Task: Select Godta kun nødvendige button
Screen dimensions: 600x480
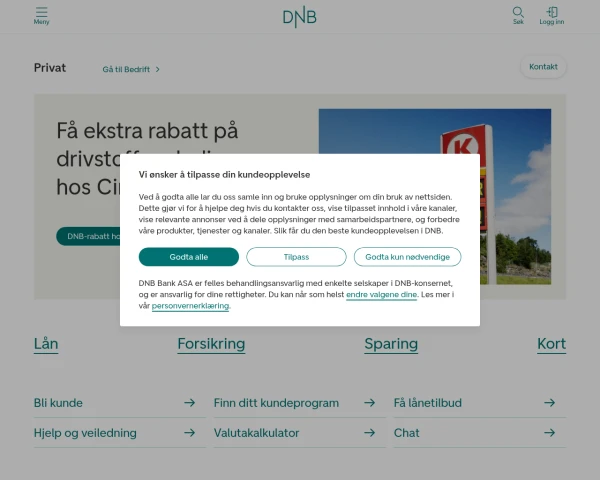Action: [x=408, y=257]
